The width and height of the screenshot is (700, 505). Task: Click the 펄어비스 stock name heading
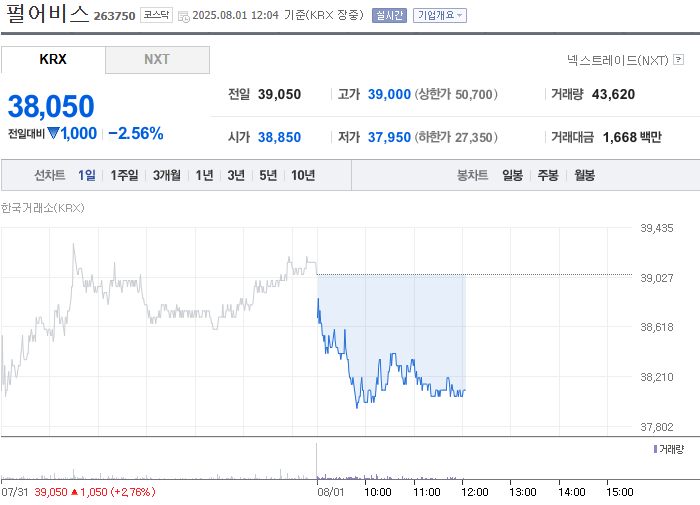tap(47, 13)
